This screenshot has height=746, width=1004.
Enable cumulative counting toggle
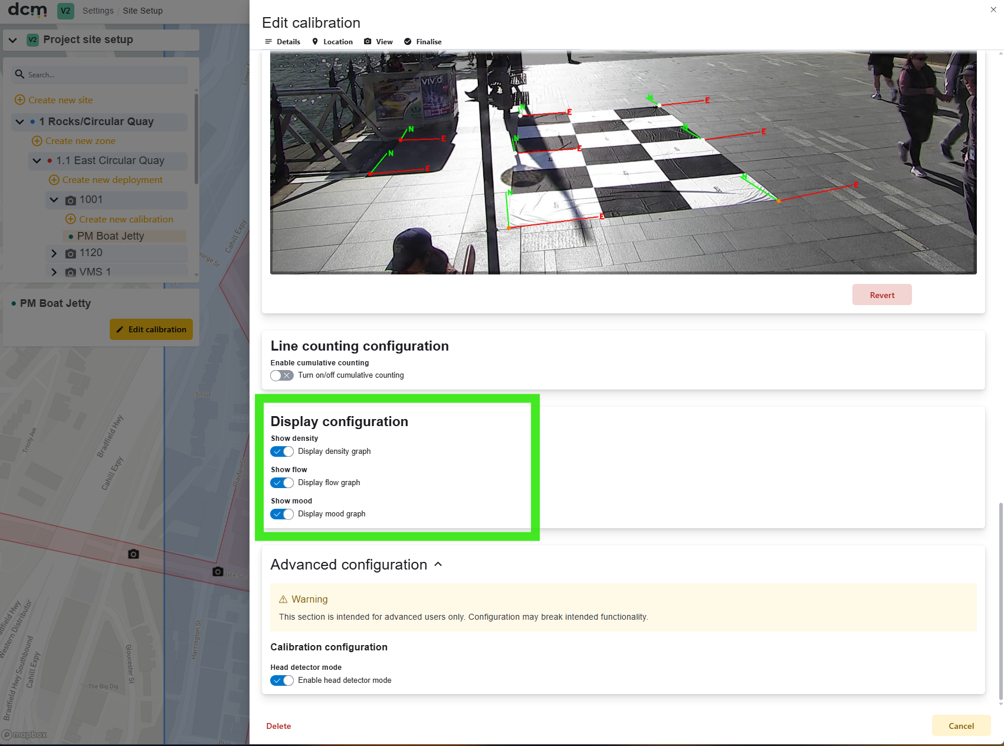coord(282,375)
